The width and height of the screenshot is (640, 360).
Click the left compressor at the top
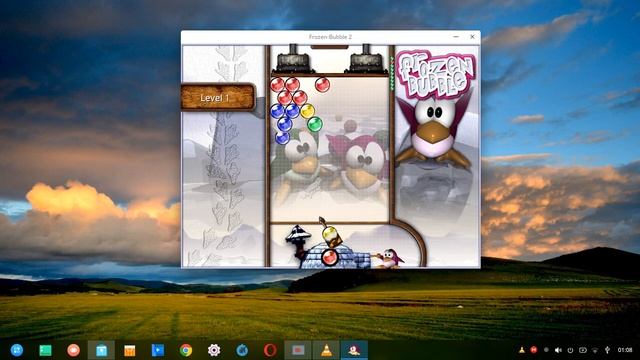click(293, 59)
